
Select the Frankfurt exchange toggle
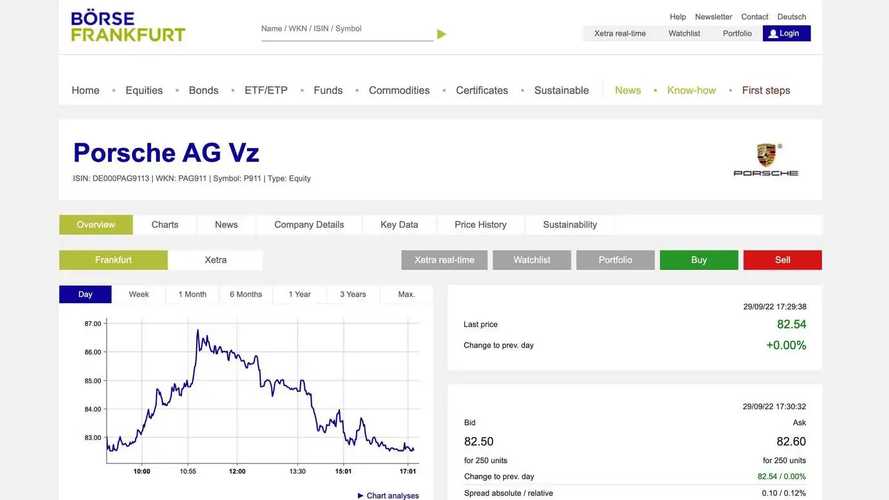pyautogui.click(x=113, y=260)
